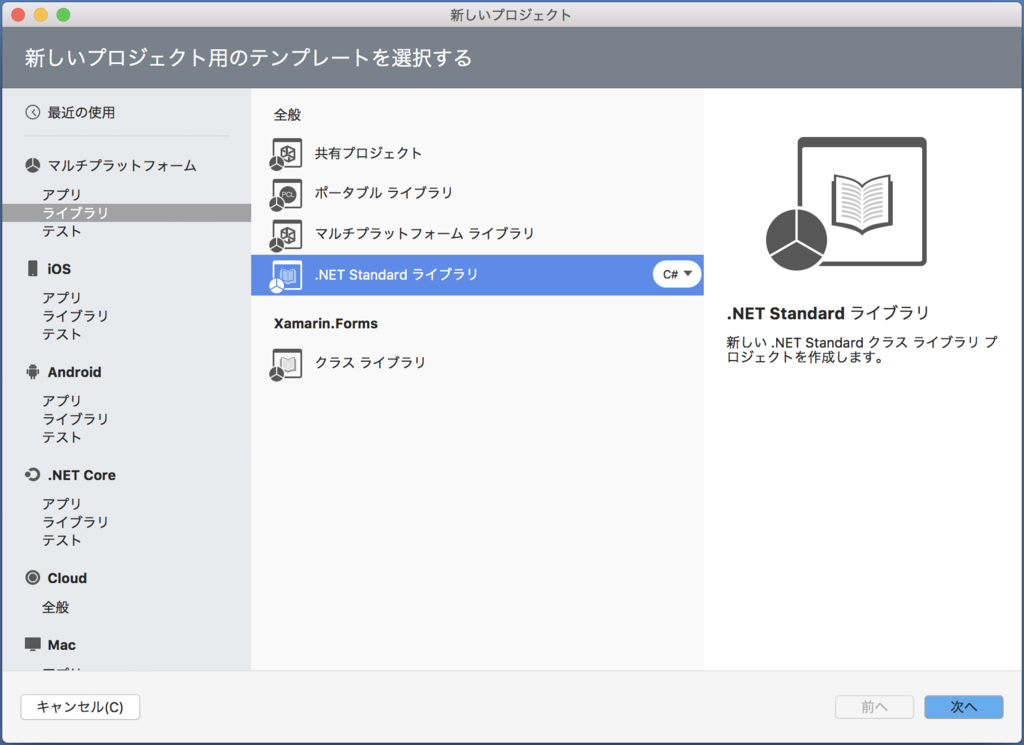The height and width of the screenshot is (745, 1024).
Task: Click the キャンセル(C) button
Action: pos(80,707)
